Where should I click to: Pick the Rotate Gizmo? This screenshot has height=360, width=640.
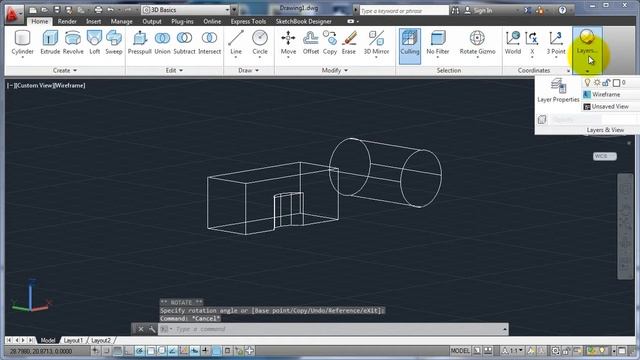477,43
